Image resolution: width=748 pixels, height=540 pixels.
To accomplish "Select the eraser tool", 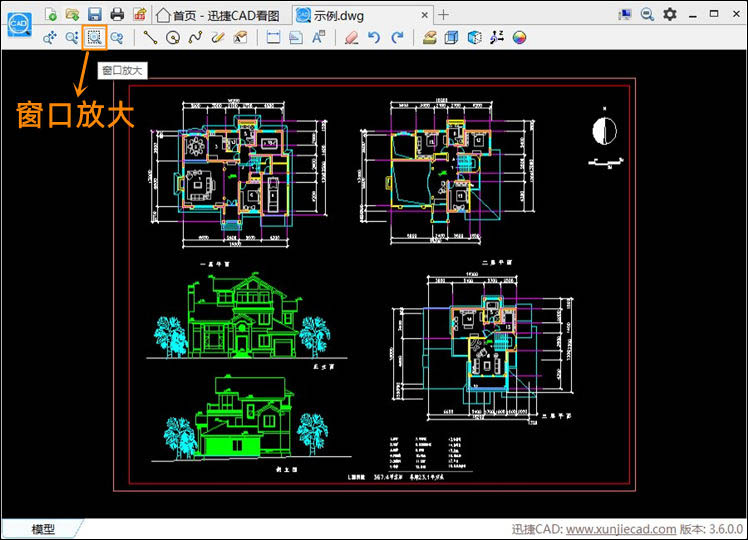I will point(352,38).
